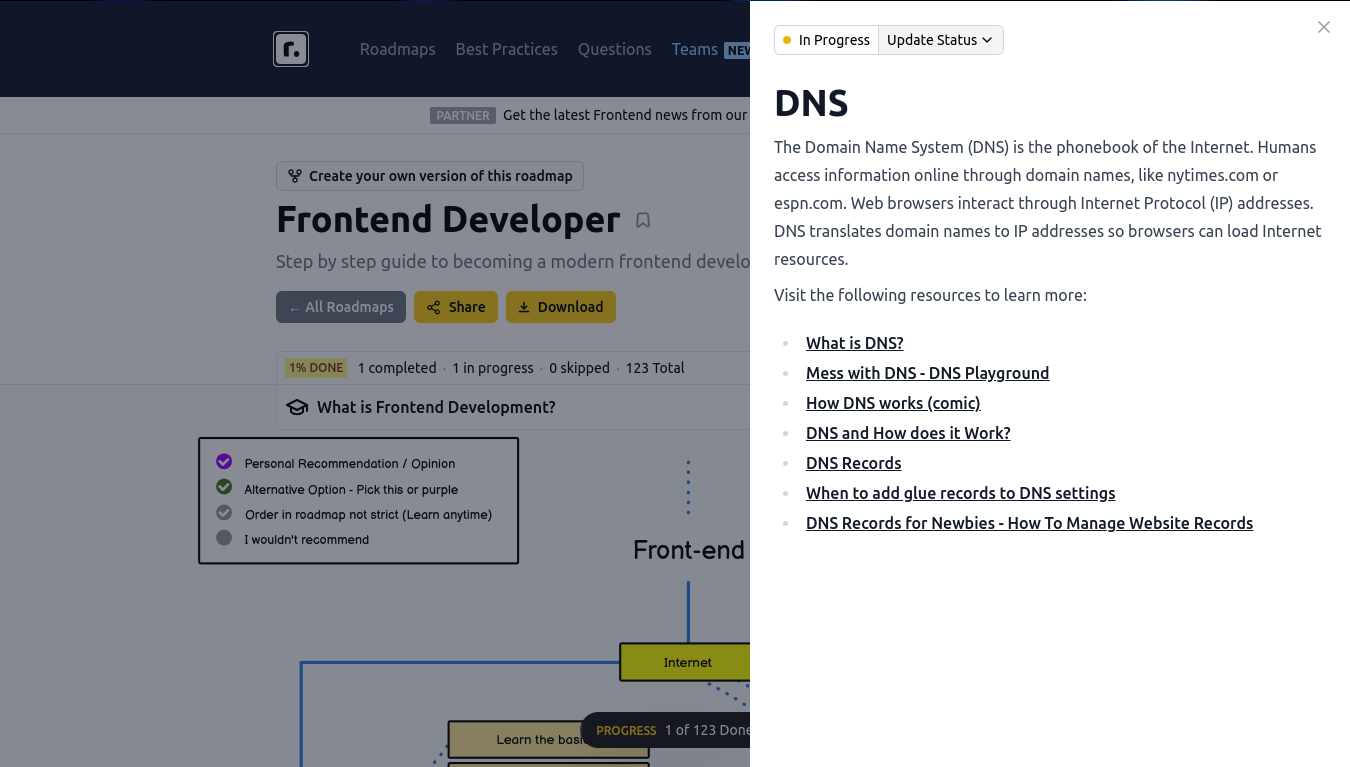The image size is (1350, 767).
Task: Click the Download button
Action: (560, 307)
